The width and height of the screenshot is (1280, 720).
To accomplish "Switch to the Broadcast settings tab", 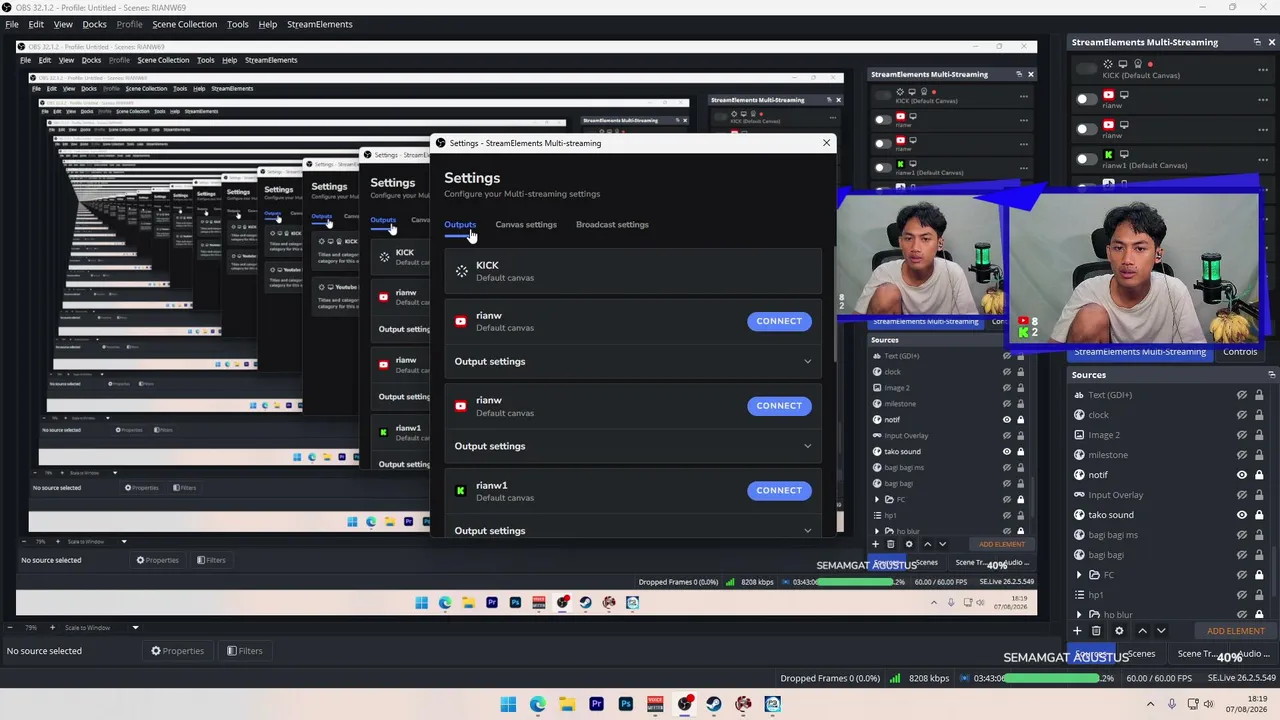I will (x=612, y=224).
